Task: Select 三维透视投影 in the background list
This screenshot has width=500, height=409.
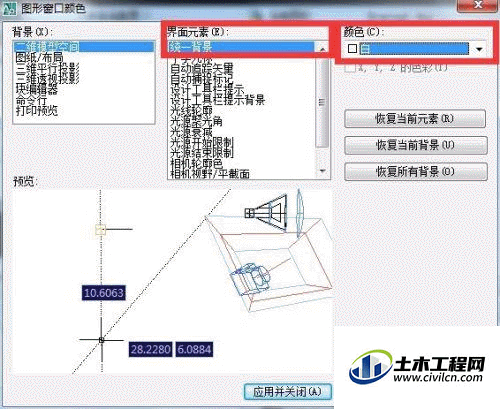Action: point(84,78)
